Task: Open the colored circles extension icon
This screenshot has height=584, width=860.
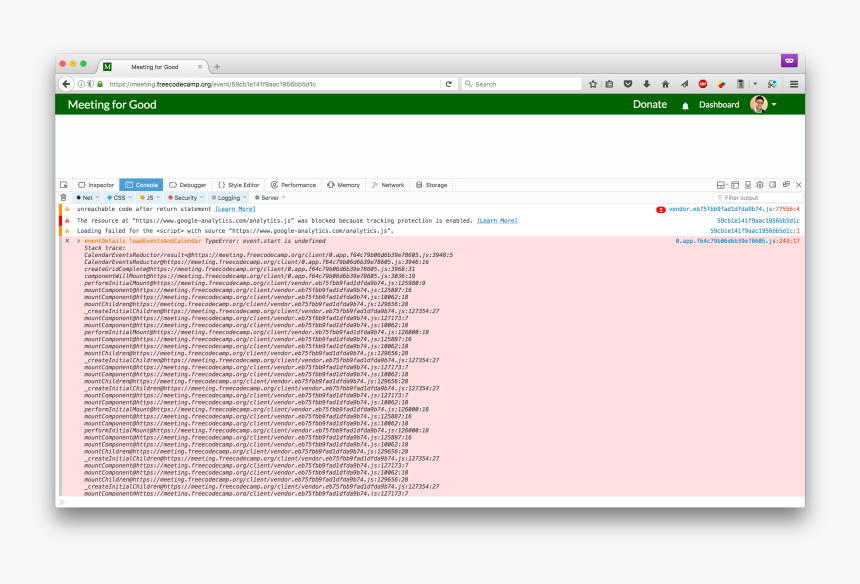Action: coord(721,84)
